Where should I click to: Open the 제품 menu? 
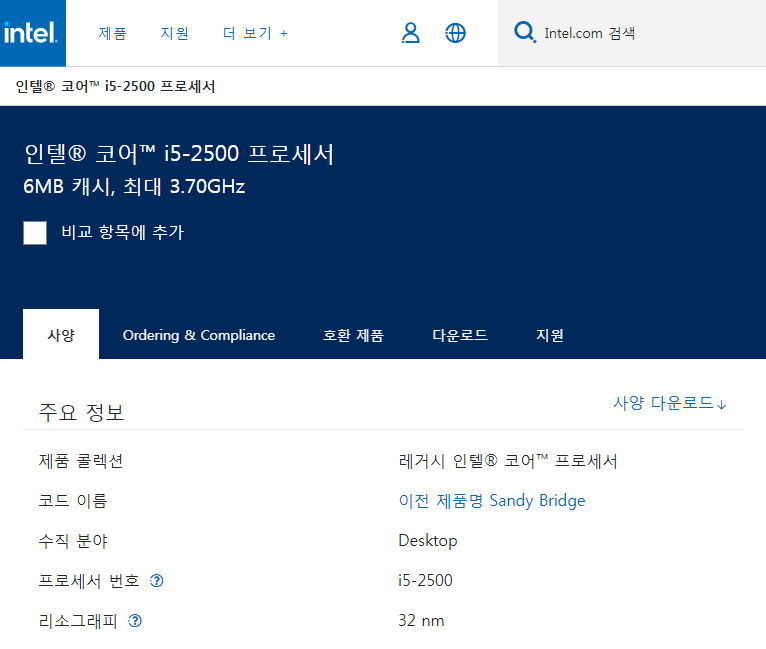click(112, 33)
